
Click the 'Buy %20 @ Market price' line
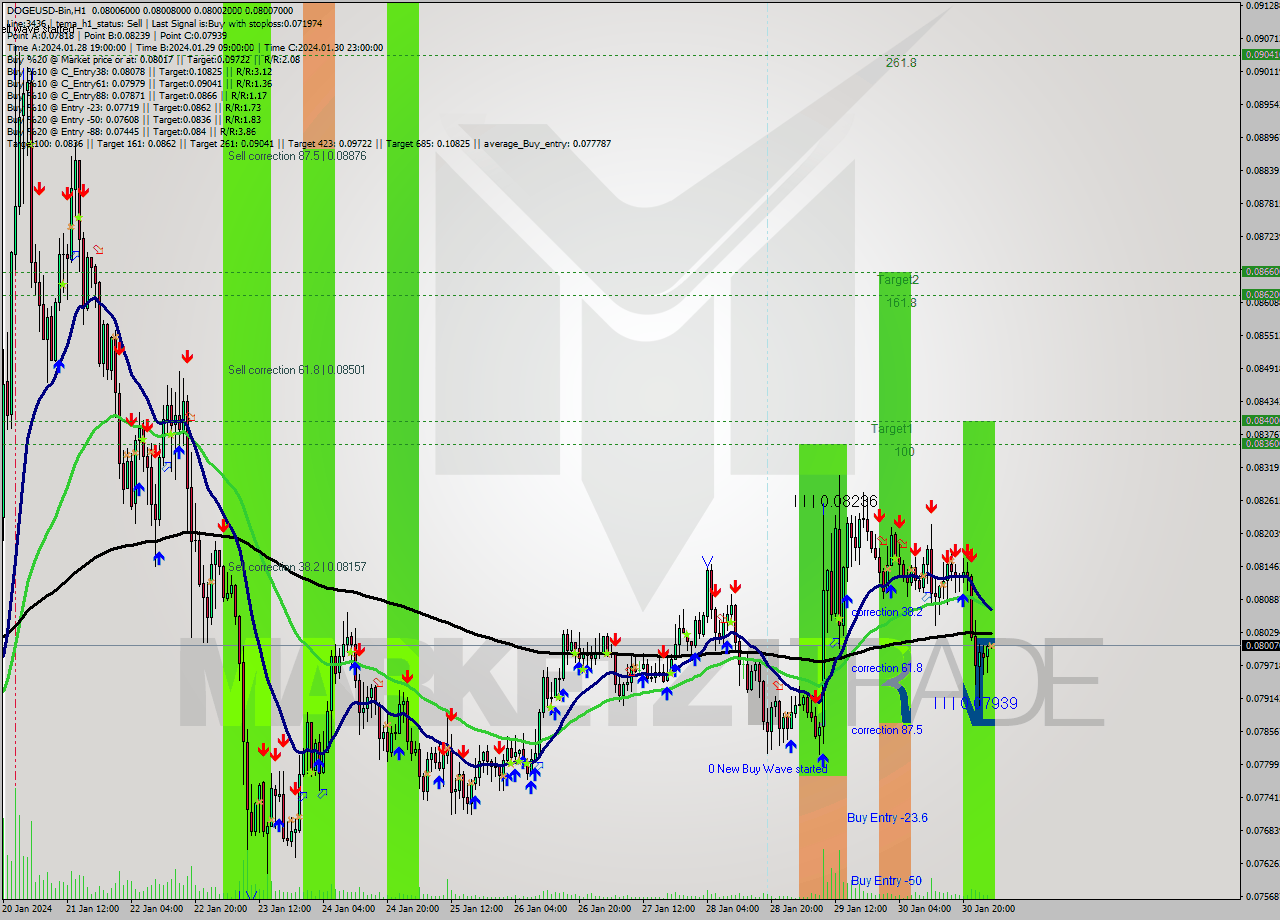pyautogui.click(x=153, y=59)
